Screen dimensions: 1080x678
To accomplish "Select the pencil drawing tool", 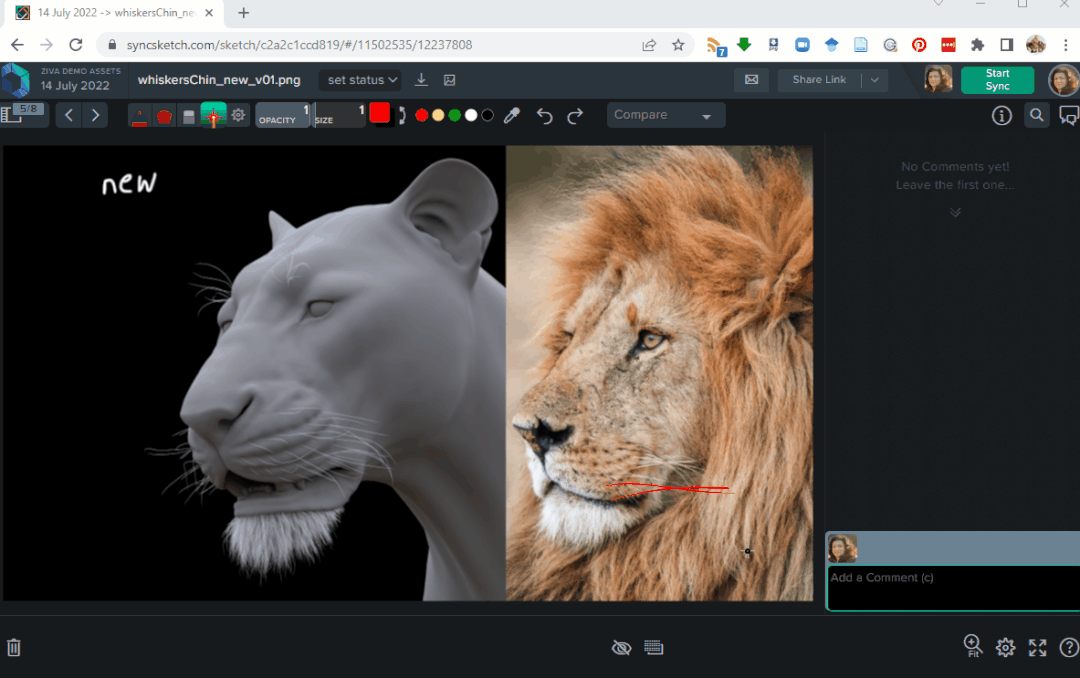I will (139, 114).
